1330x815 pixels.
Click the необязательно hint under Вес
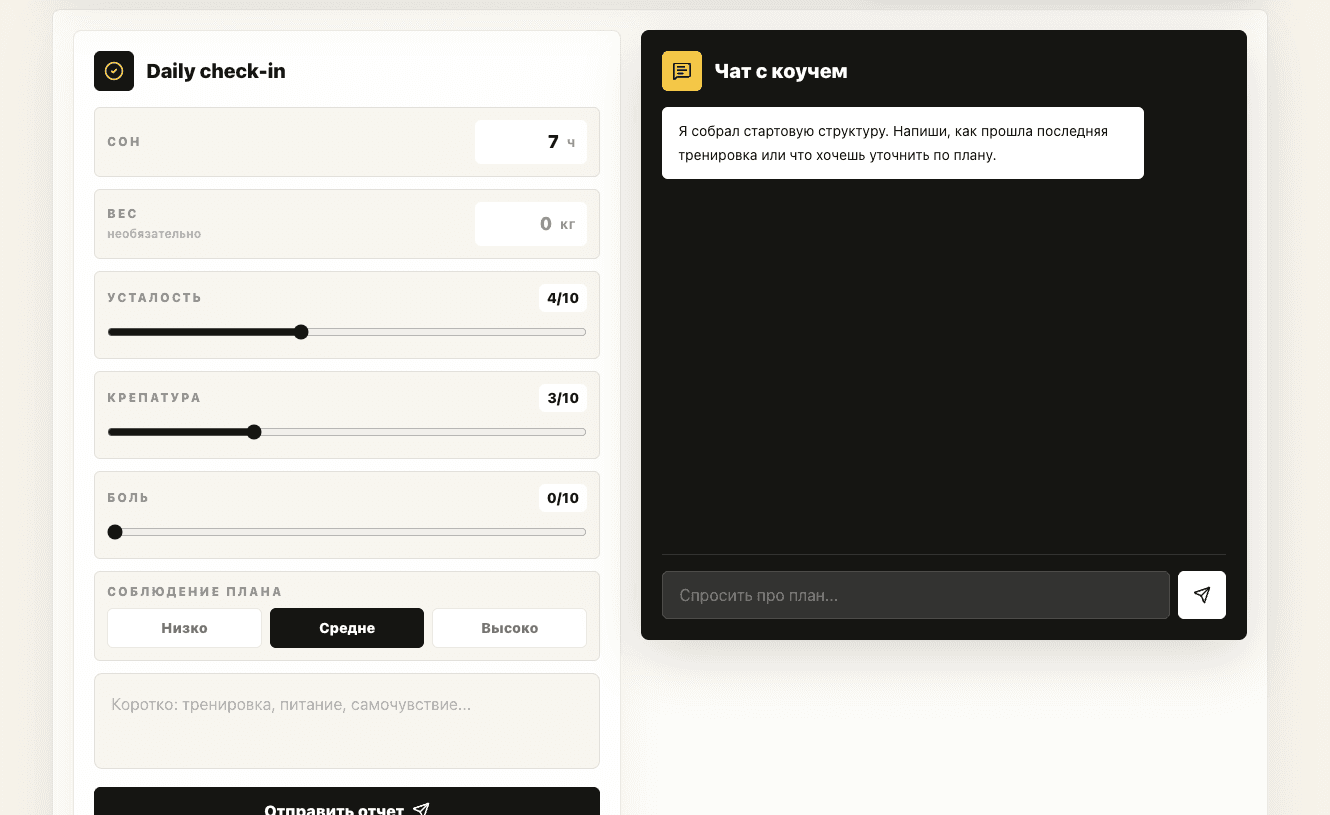(154, 234)
